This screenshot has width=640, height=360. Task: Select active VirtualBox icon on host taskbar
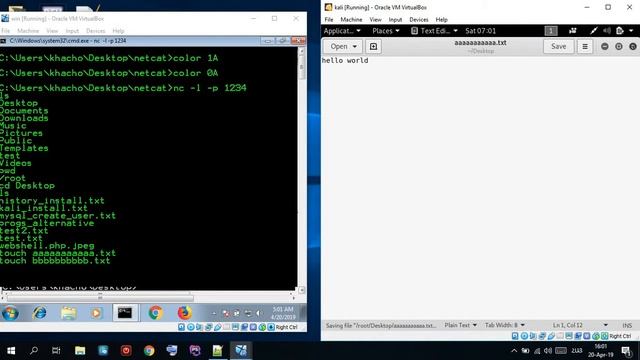click(241, 351)
